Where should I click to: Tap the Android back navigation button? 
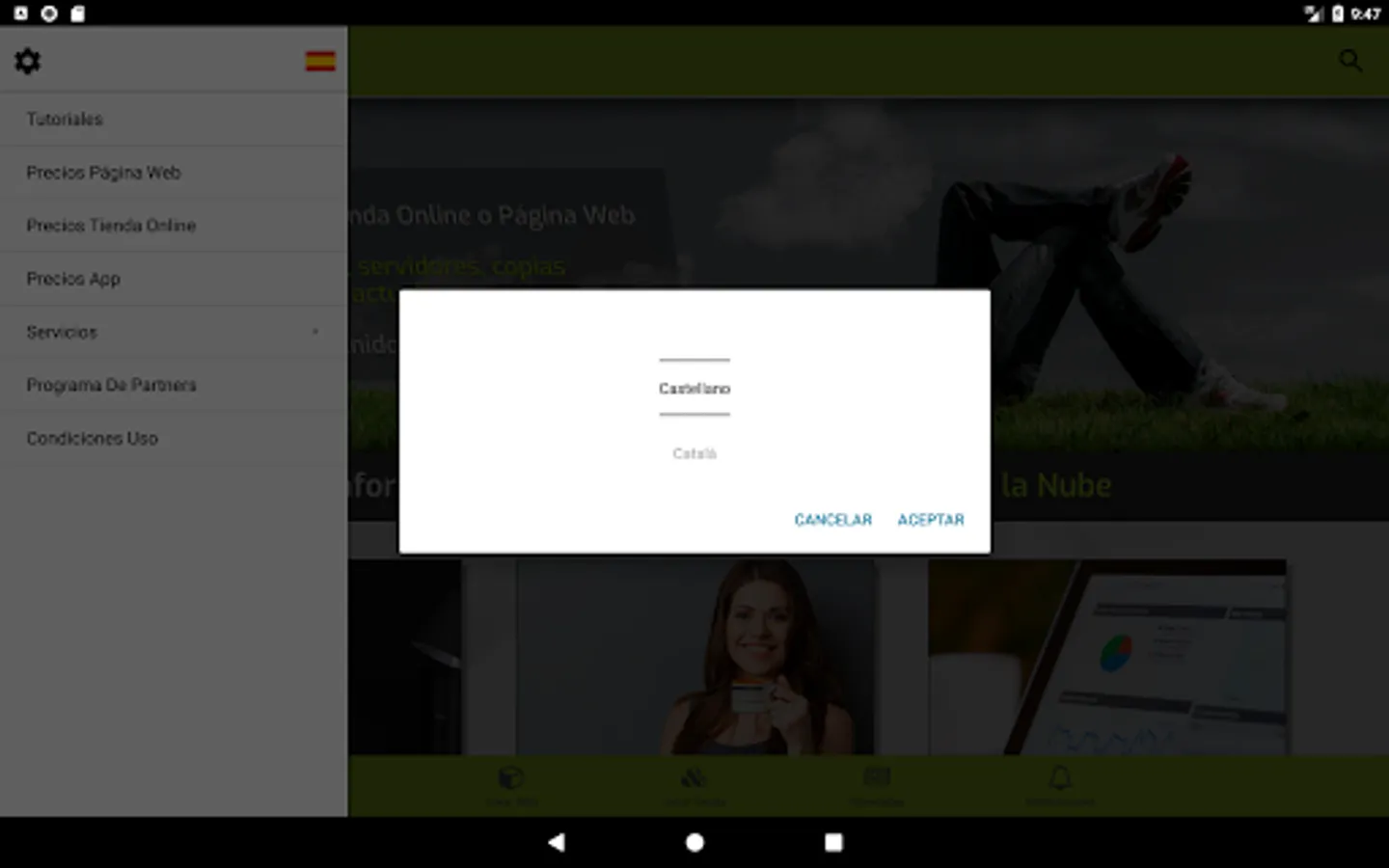point(557,842)
